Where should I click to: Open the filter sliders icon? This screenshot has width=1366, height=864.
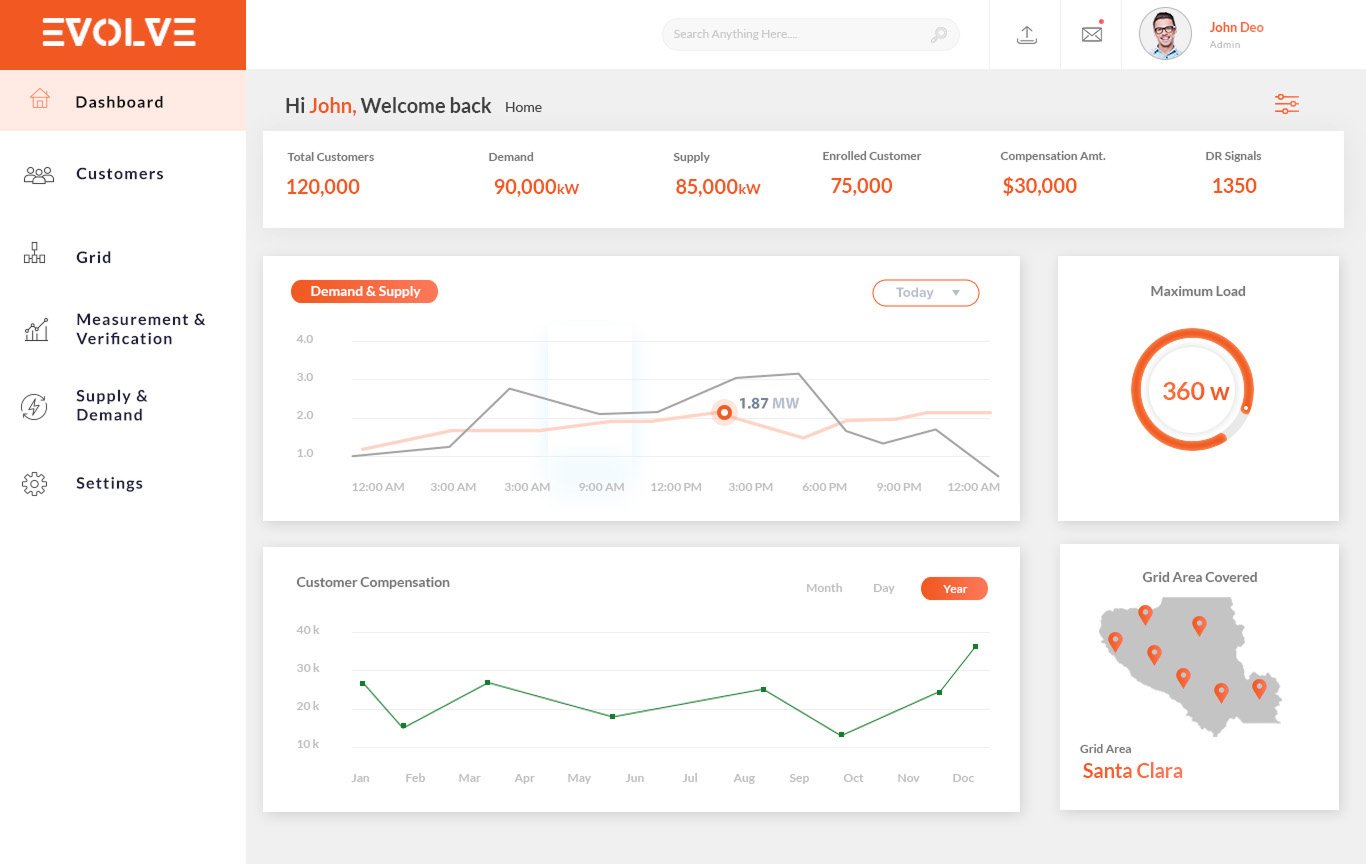click(1286, 104)
